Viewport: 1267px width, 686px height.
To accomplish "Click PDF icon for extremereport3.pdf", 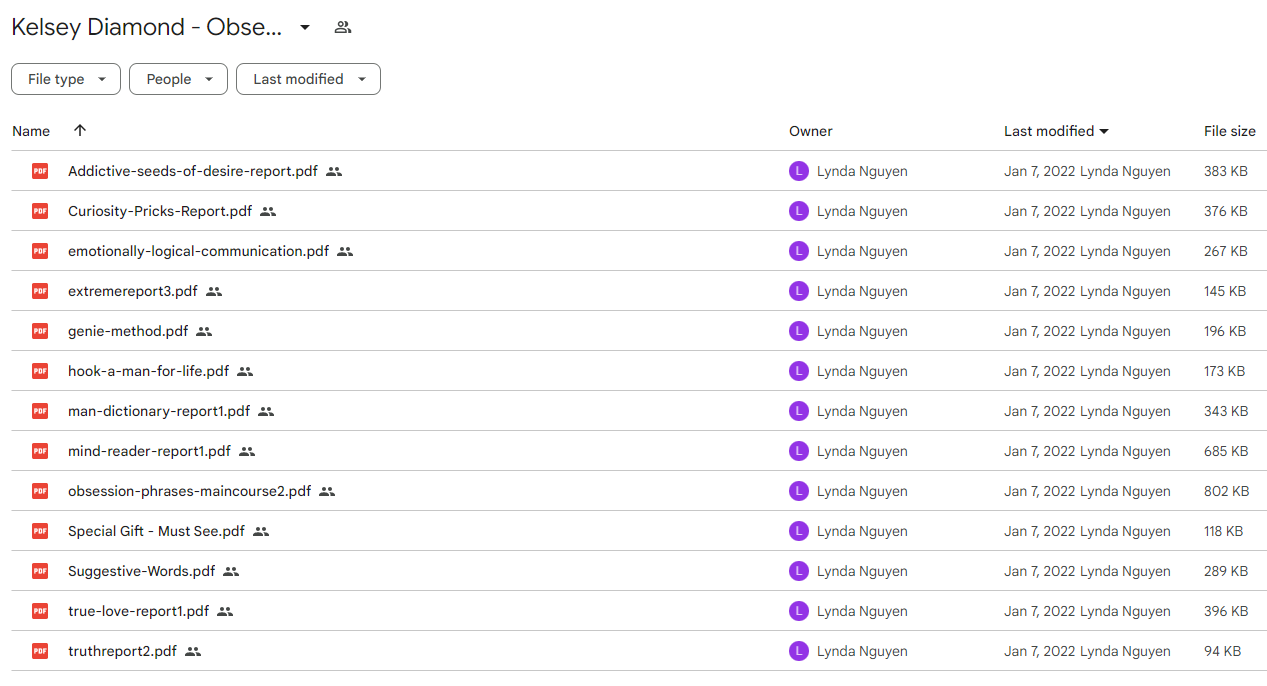I will pyautogui.click(x=40, y=291).
